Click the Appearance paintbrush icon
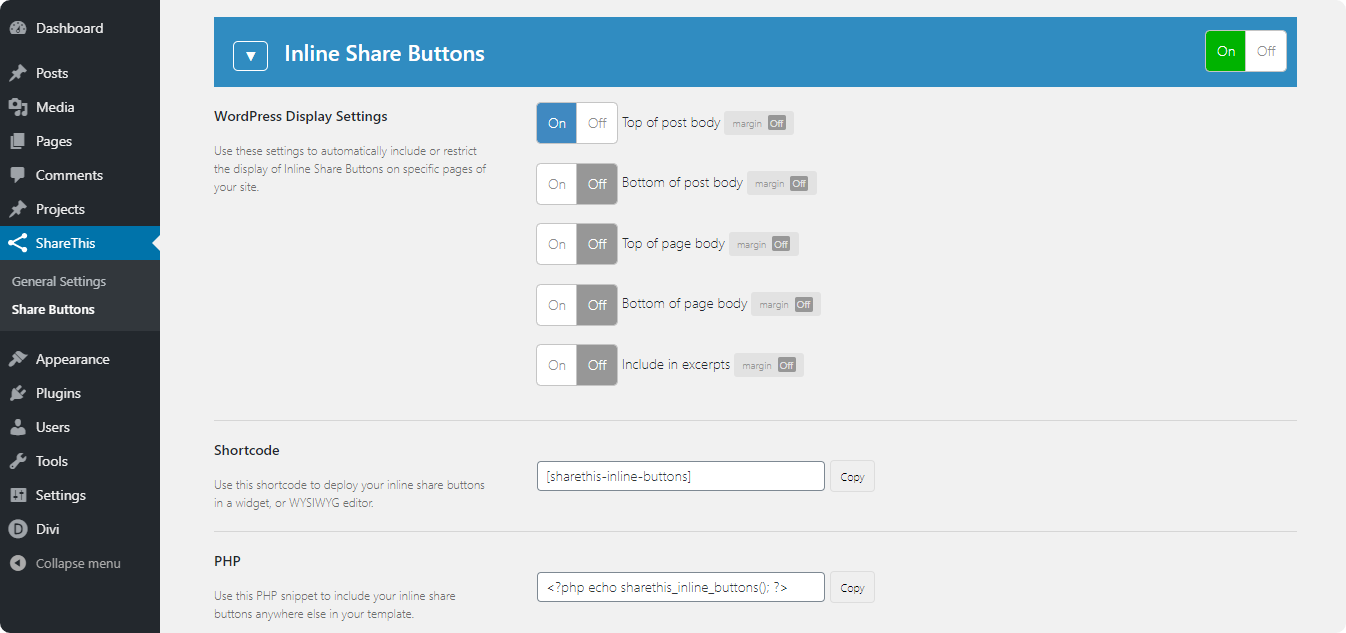The height and width of the screenshot is (633, 1346). 18,359
